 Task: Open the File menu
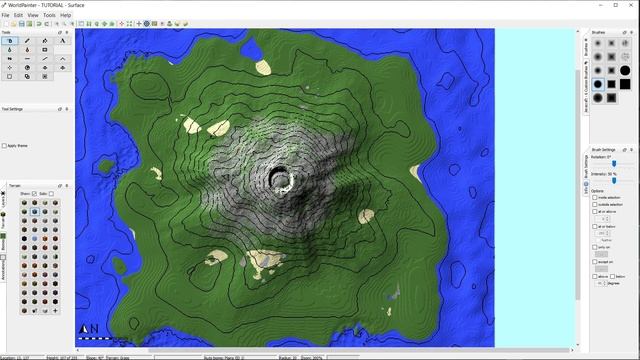pyautogui.click(x=5, y=15)
